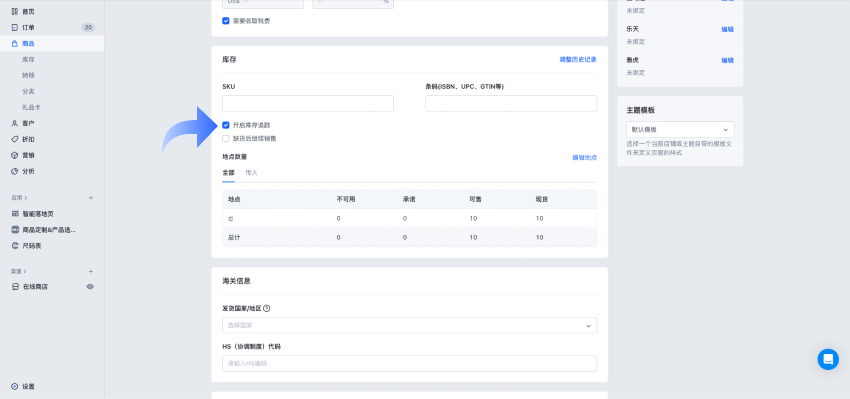Focus the 条码(ISBN、UPC、GTIN等) input field
The height and width of the screenshot is (399, 850).
coord(511,104)
